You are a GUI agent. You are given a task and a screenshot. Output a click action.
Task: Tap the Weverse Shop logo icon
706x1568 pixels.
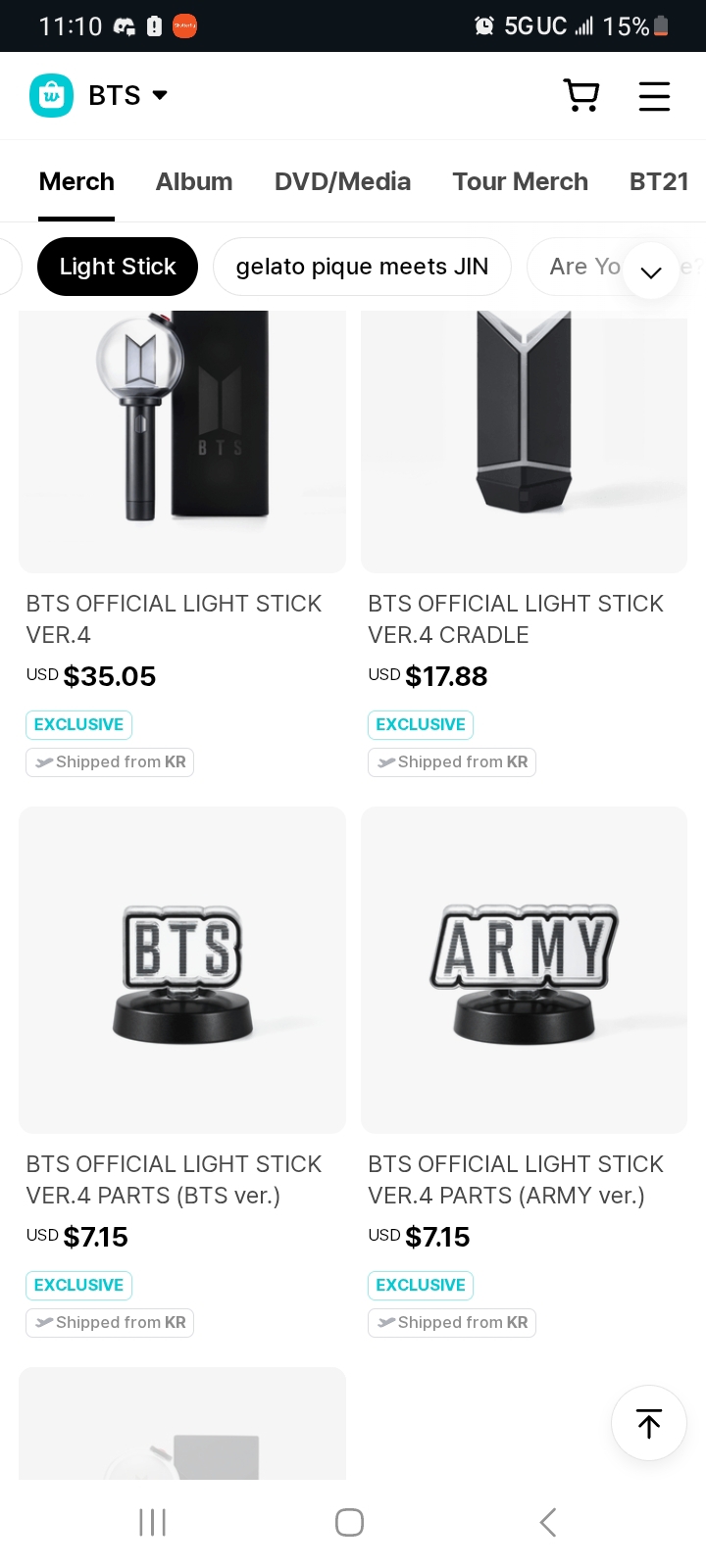point(51,95)
